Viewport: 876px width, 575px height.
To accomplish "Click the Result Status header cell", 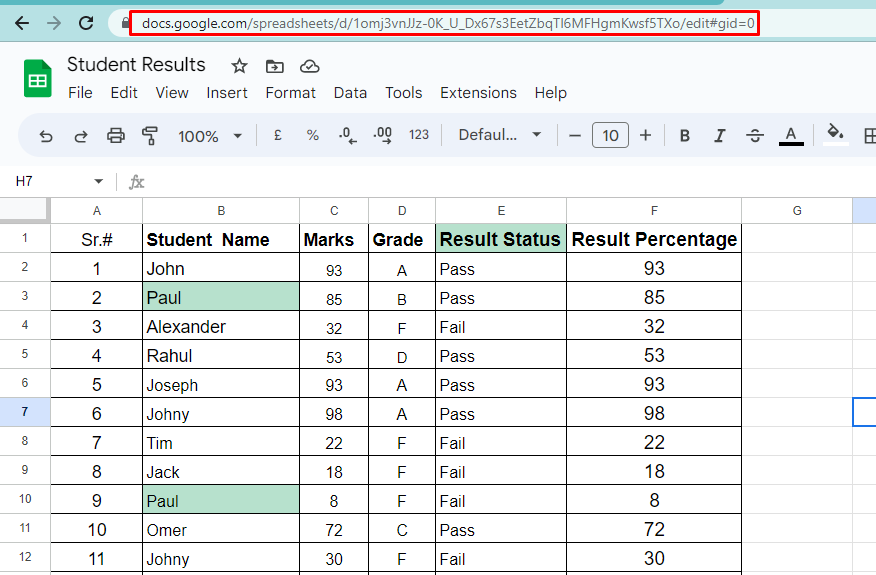I will click(x=501, y=239).
